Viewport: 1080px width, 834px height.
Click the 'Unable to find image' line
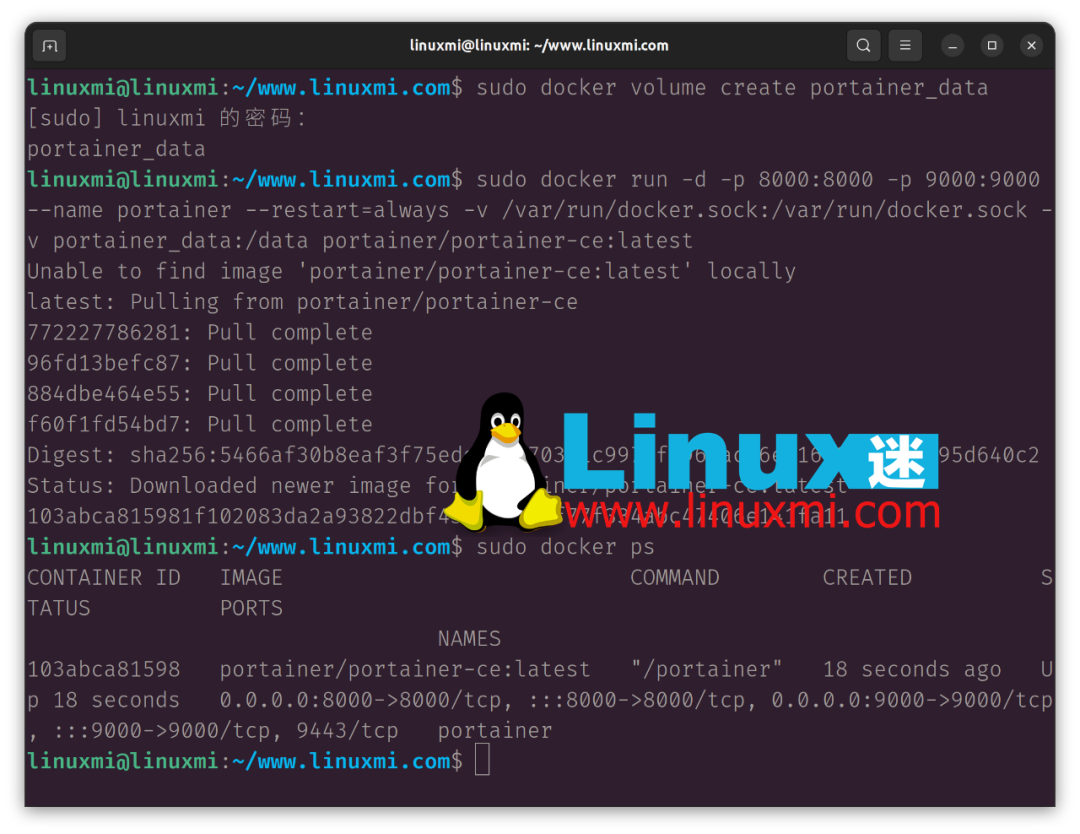[411, 271]
